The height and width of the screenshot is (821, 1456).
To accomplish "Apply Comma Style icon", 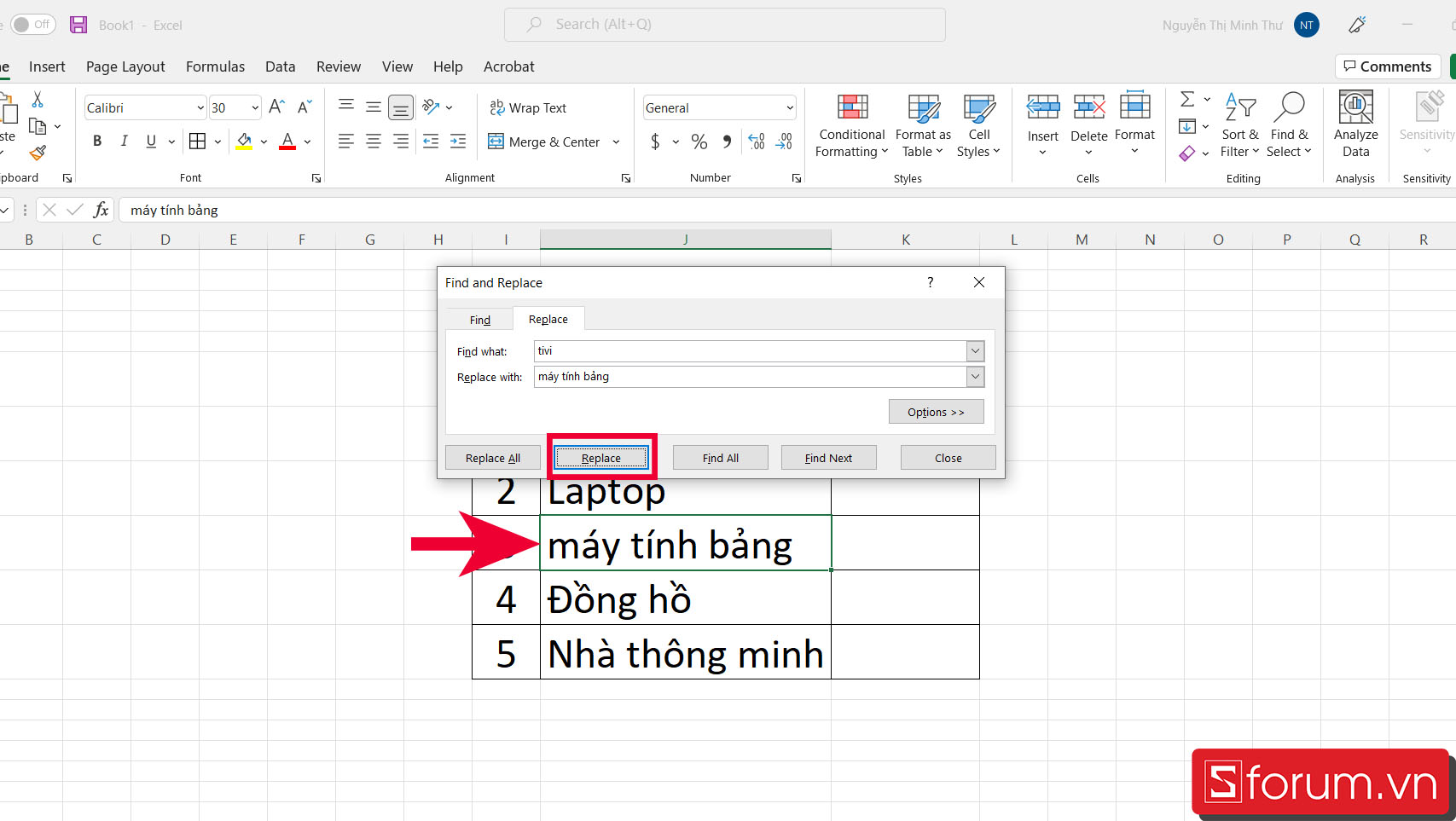I will pyautogui.click(x=727, y=142).
